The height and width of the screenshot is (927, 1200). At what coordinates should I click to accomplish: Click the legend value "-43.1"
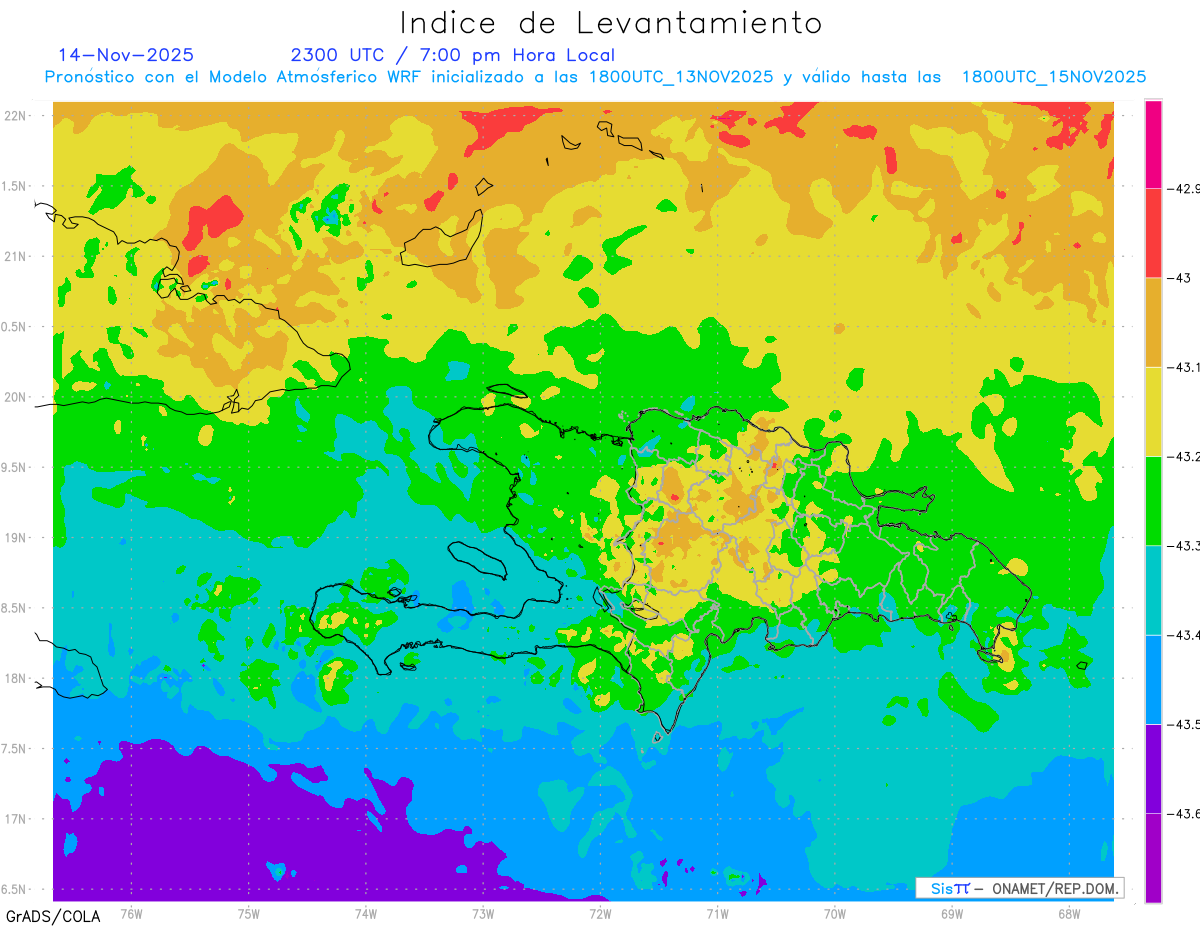[x=1182, y=368]
